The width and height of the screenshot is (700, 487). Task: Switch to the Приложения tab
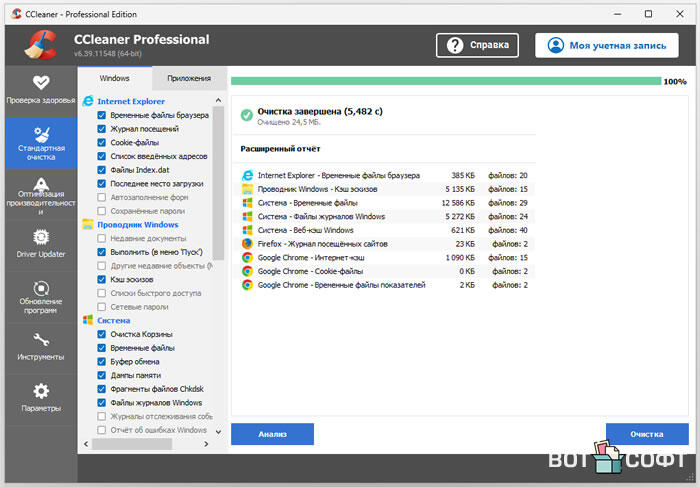[x=189, y=78]
